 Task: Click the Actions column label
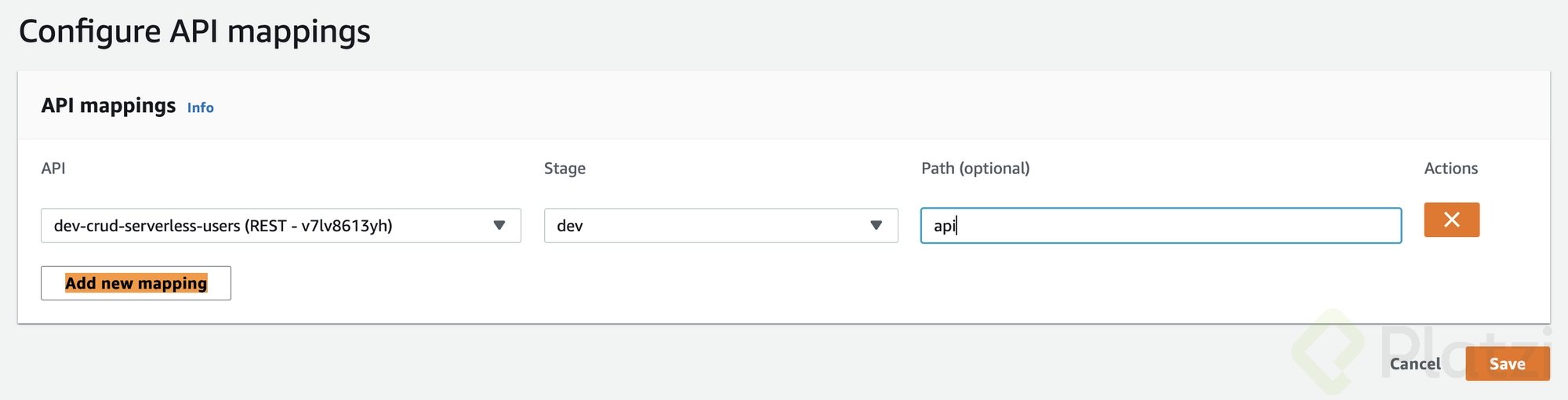pyautogui.click(x=1450, y=168)
